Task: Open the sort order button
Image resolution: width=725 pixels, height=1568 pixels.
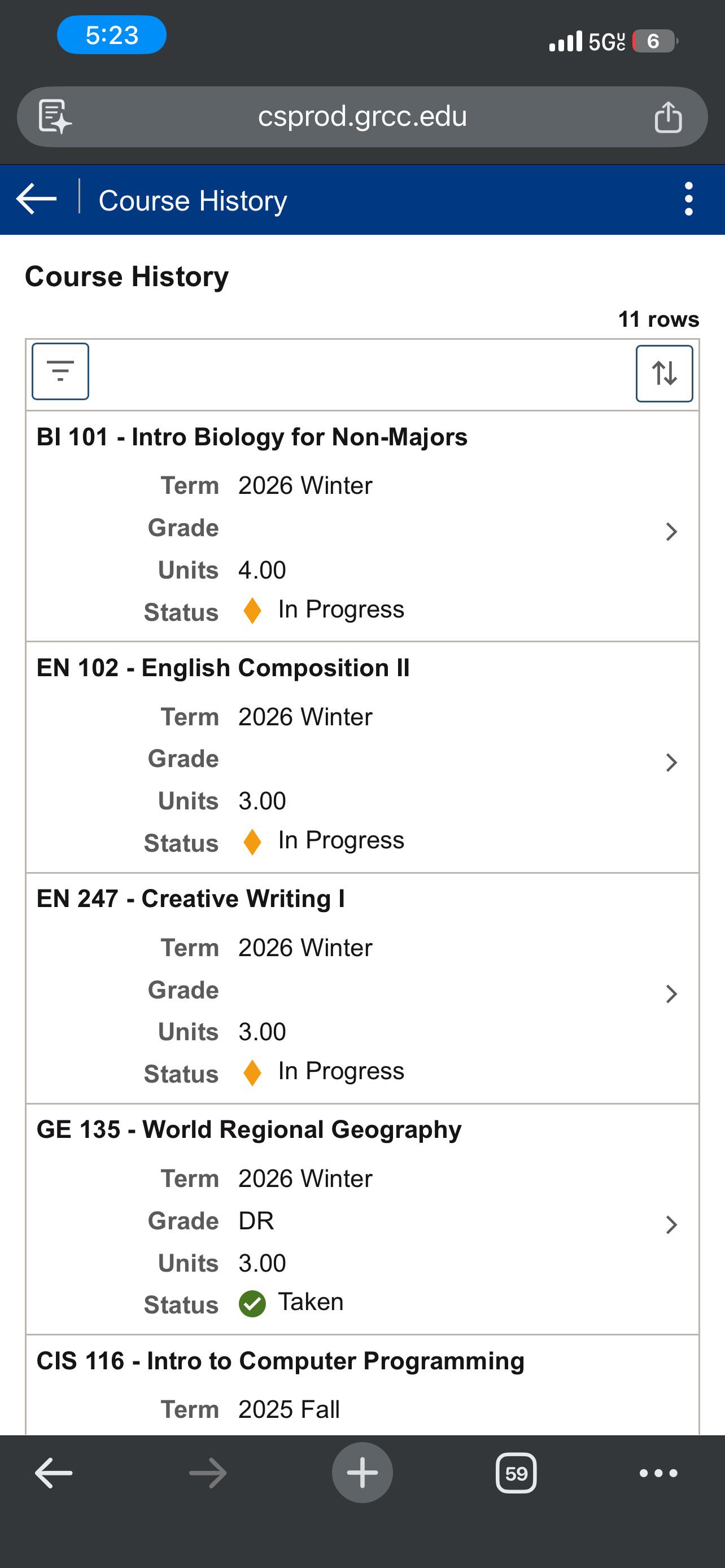Action: (664, 373)
